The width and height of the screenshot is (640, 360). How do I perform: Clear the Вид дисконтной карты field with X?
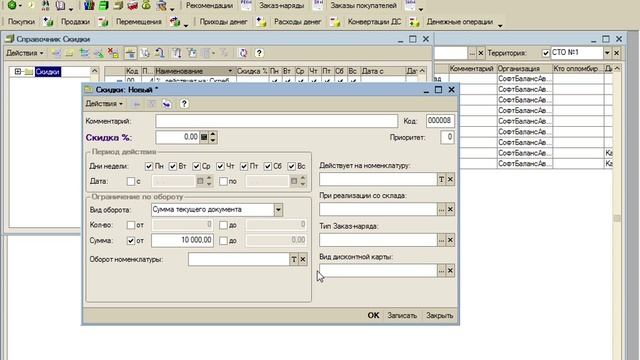coord(450,271)
